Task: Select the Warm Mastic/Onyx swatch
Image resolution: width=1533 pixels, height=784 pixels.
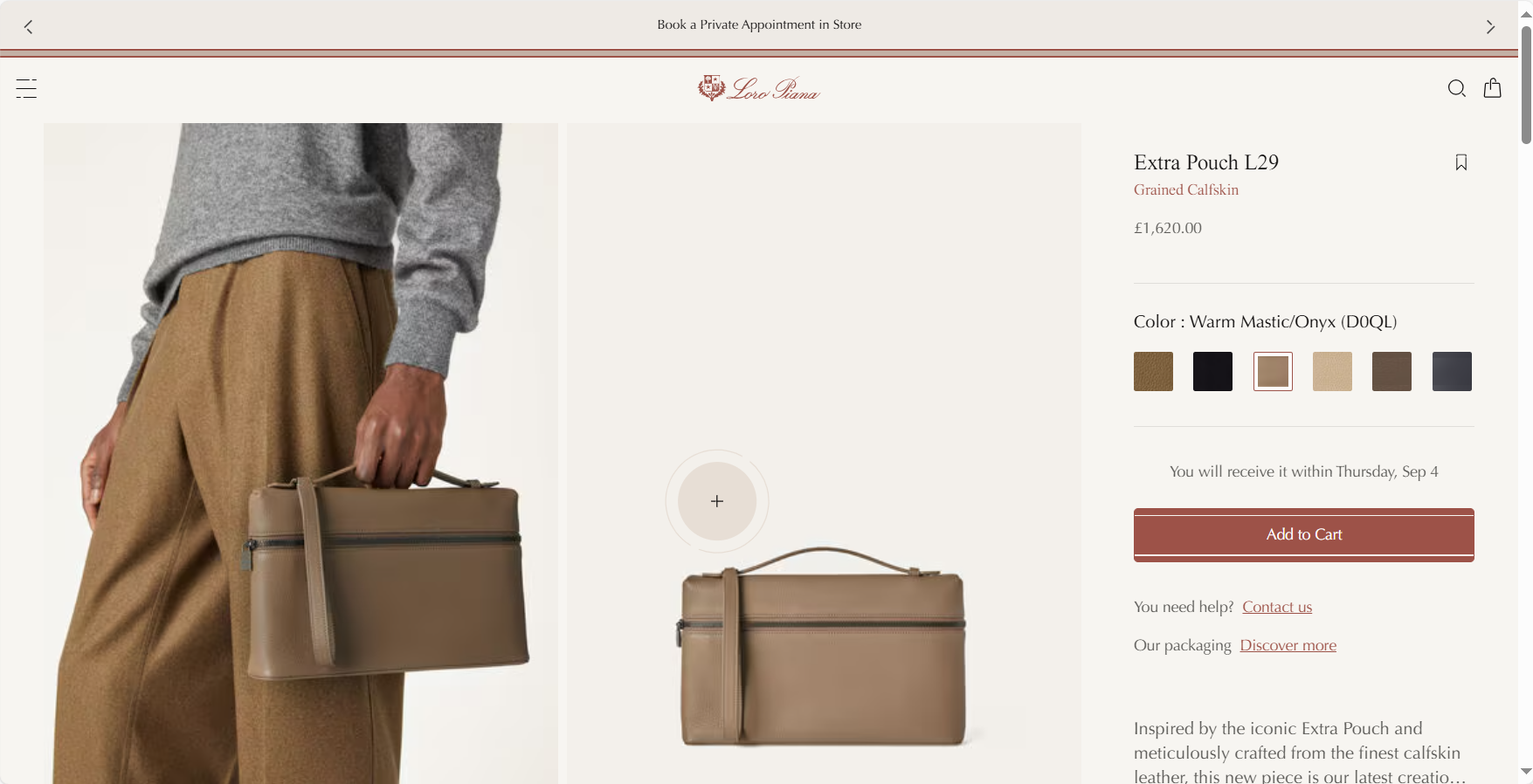Action: click(x=1273, y=371)
